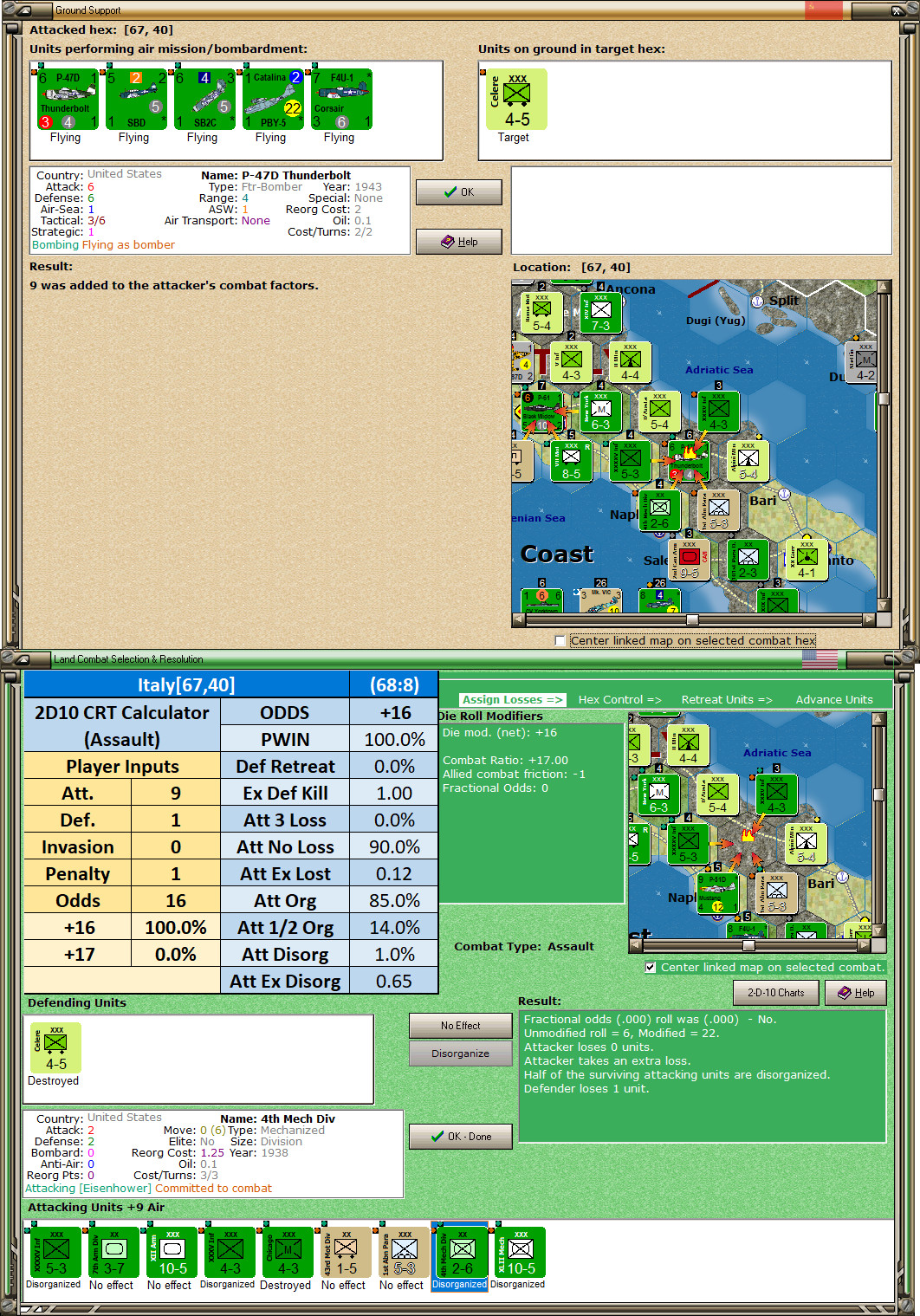Click Ground Support map vertical scrollbar down arrow
This screenshot has height=1316, width=920.
coord(884,606)
